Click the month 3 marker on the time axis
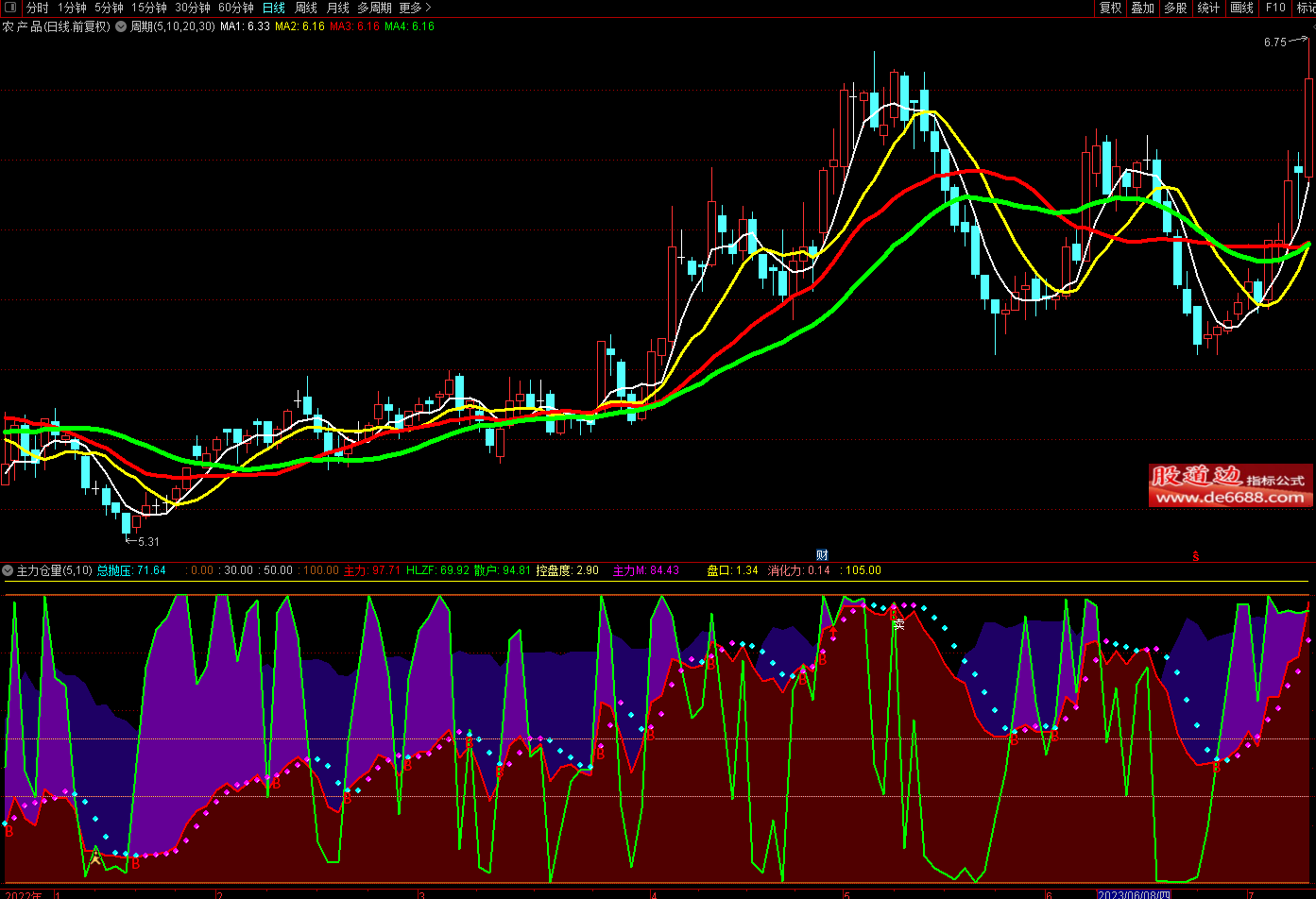The width and height of the screenshot is (1316, 899). [x=422, y=894]
